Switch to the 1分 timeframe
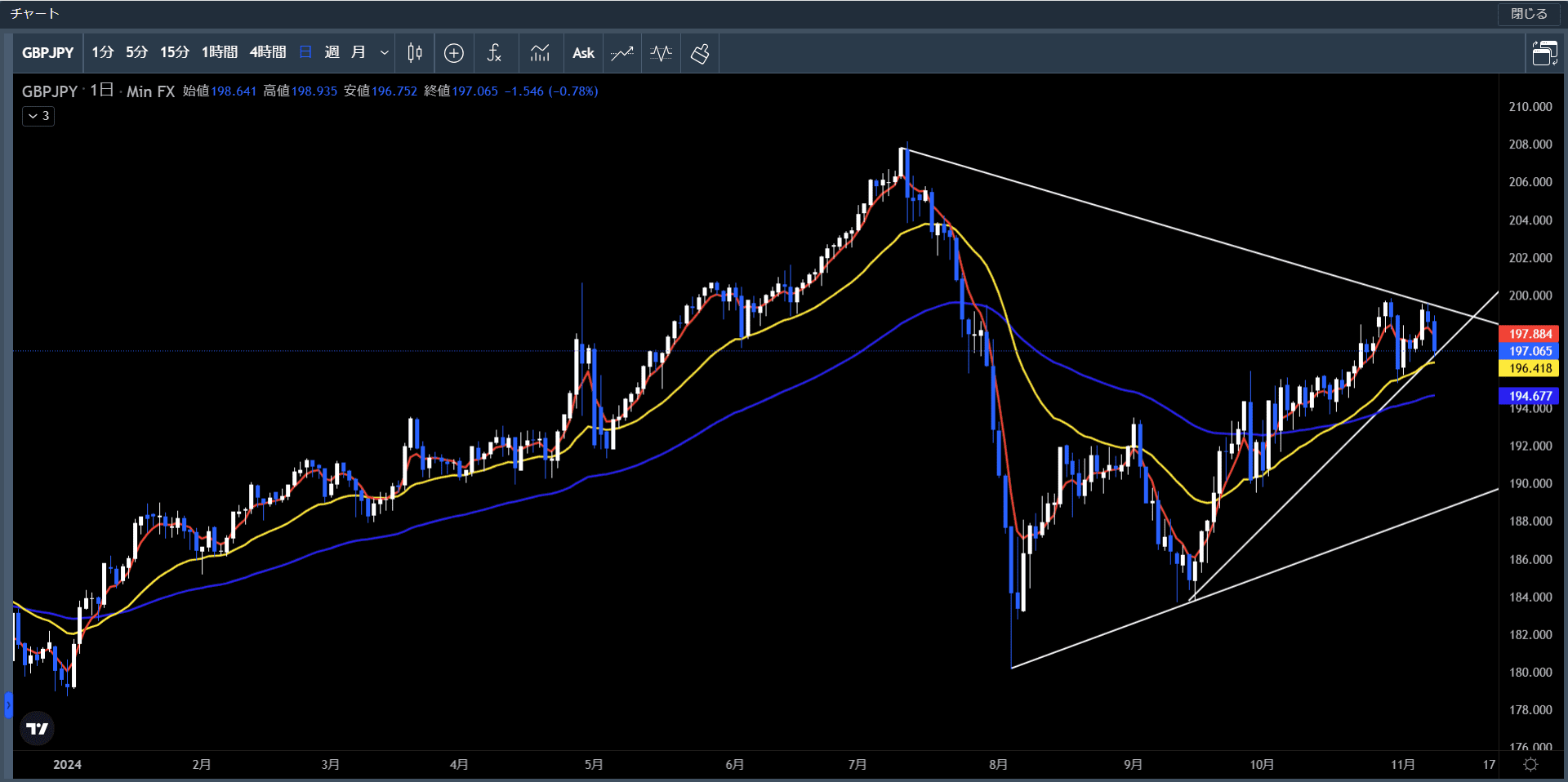This screenshot has width=1568, height=782. (102, 52)
